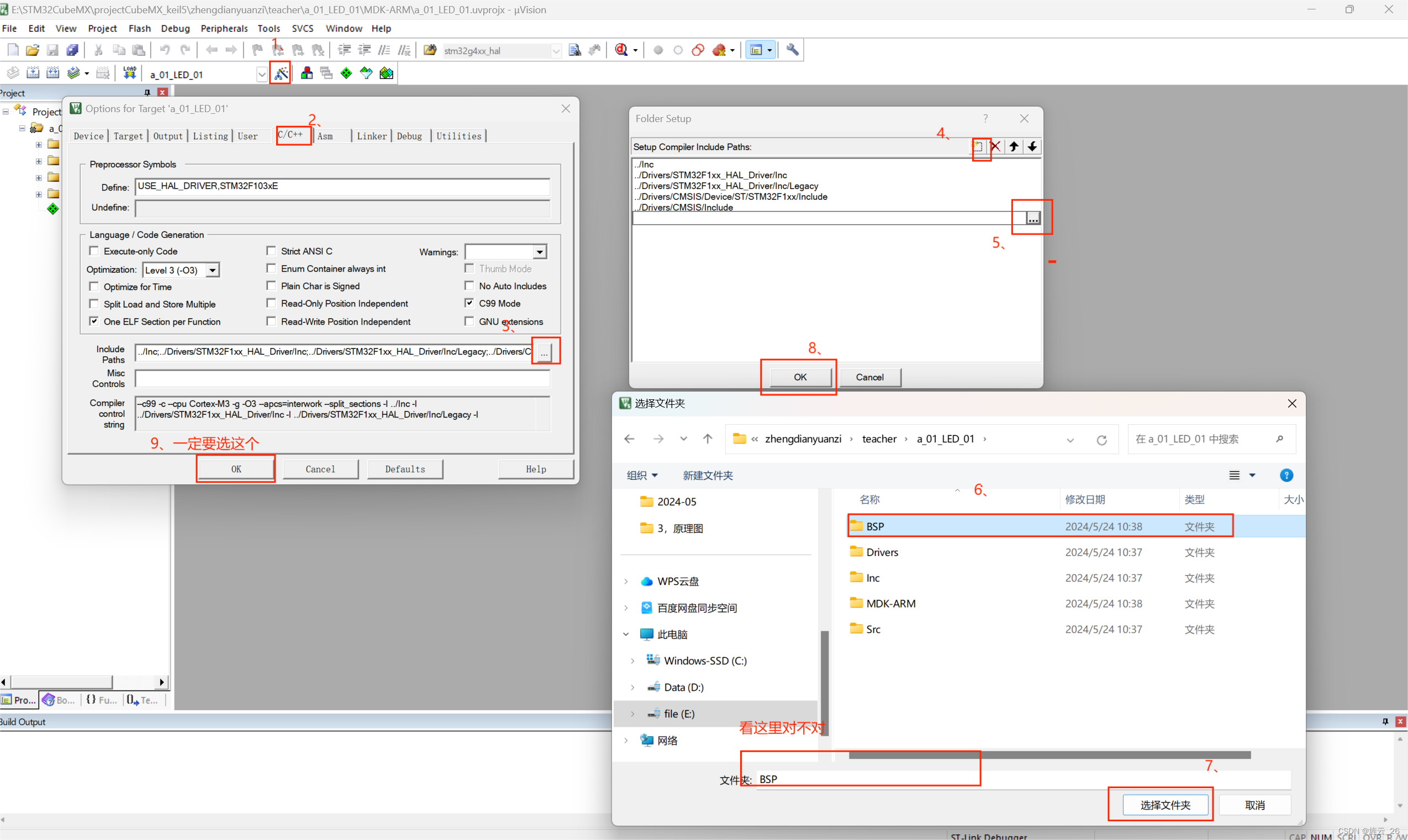The image size is (1408, 840).
Task: Click New path icon in Folder Setup
Action: pos(978,146)
